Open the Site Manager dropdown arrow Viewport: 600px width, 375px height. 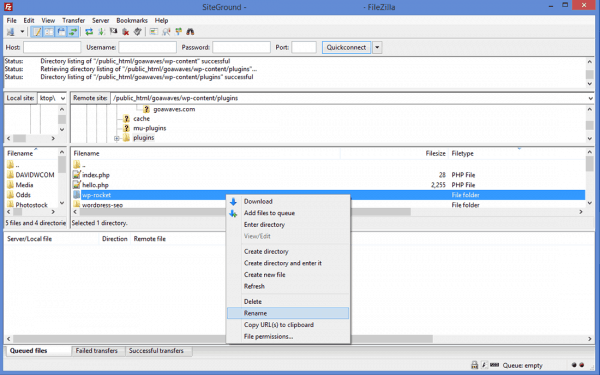click(22, 32)
